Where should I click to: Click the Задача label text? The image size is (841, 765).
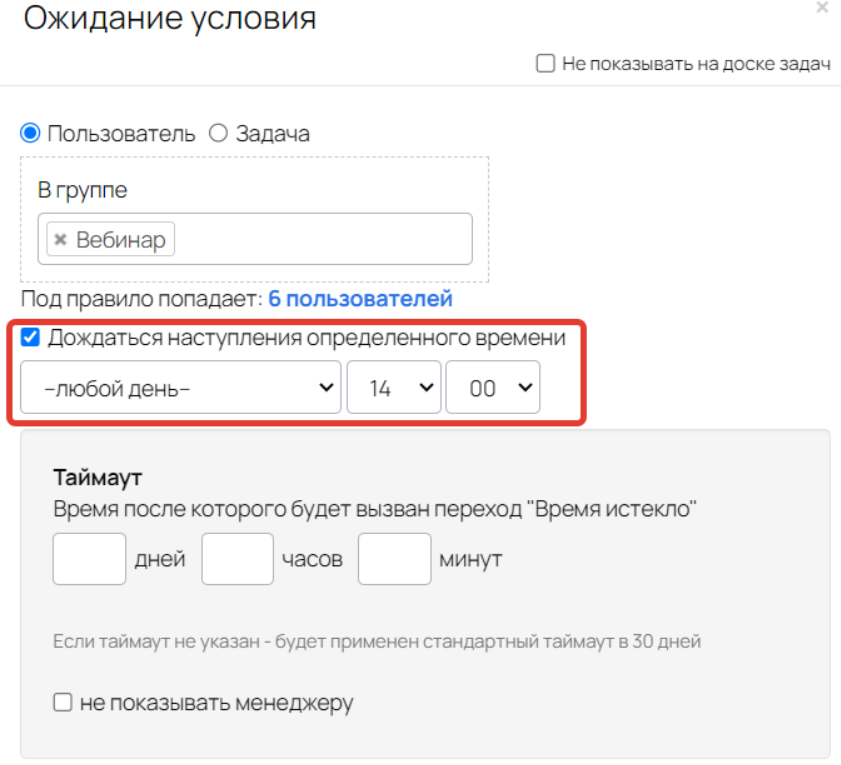pos(272,134)
